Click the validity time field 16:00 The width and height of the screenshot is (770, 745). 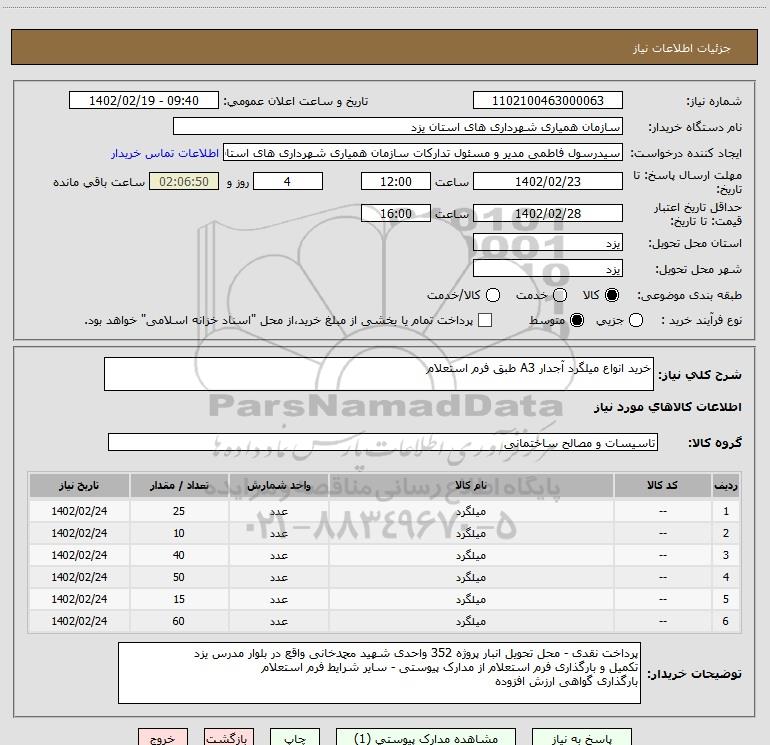pos(396,213)
